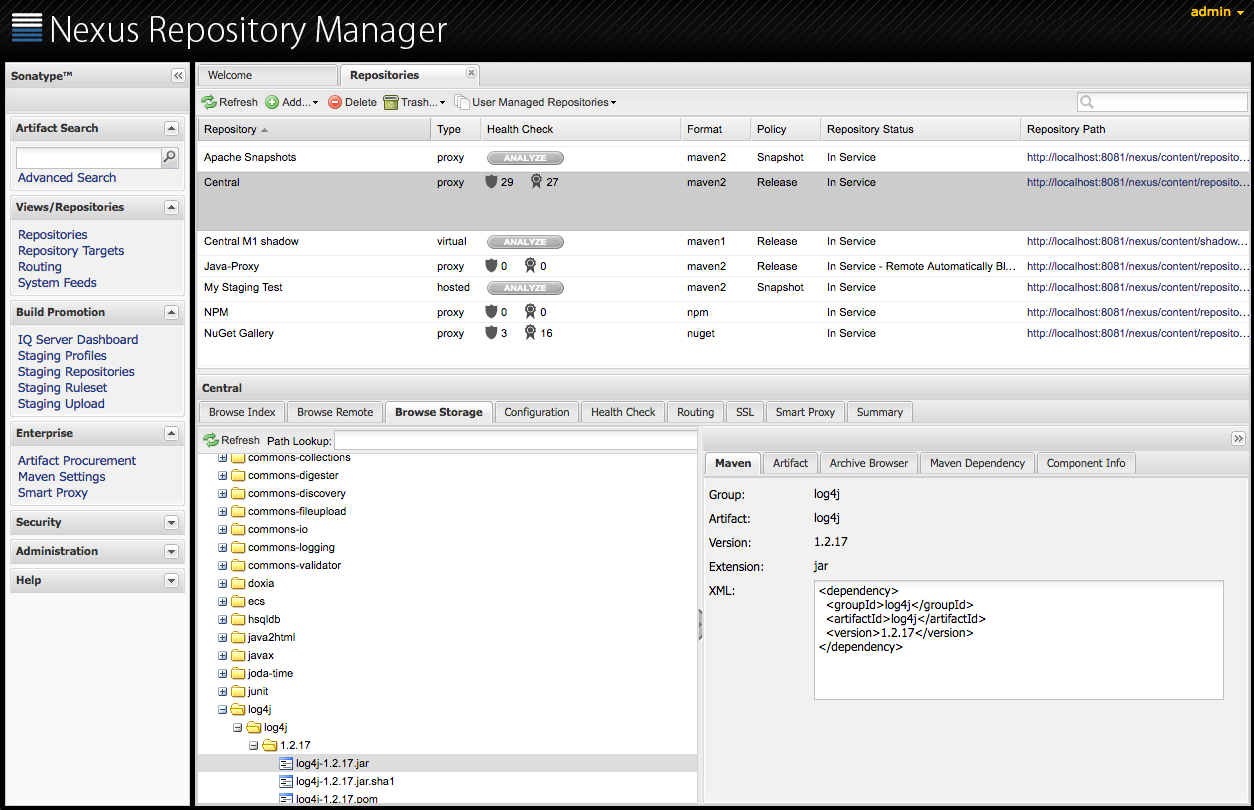Click the shield icon in NuGet Gallery row
This screenshot has width=1254, height=810.
[x=491, y=333]
